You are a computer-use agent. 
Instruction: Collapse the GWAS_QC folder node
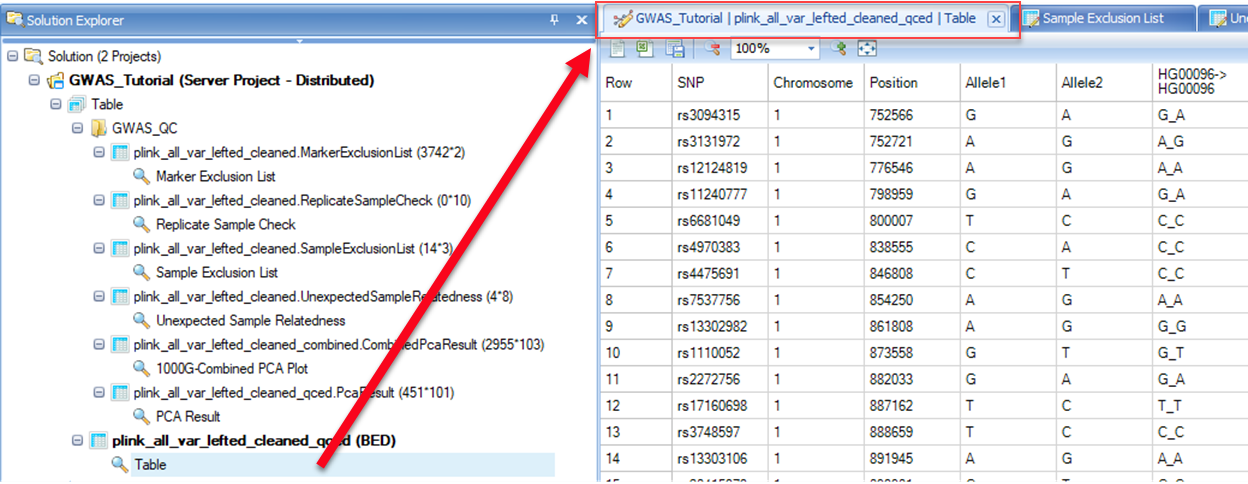tap(77, 129)
